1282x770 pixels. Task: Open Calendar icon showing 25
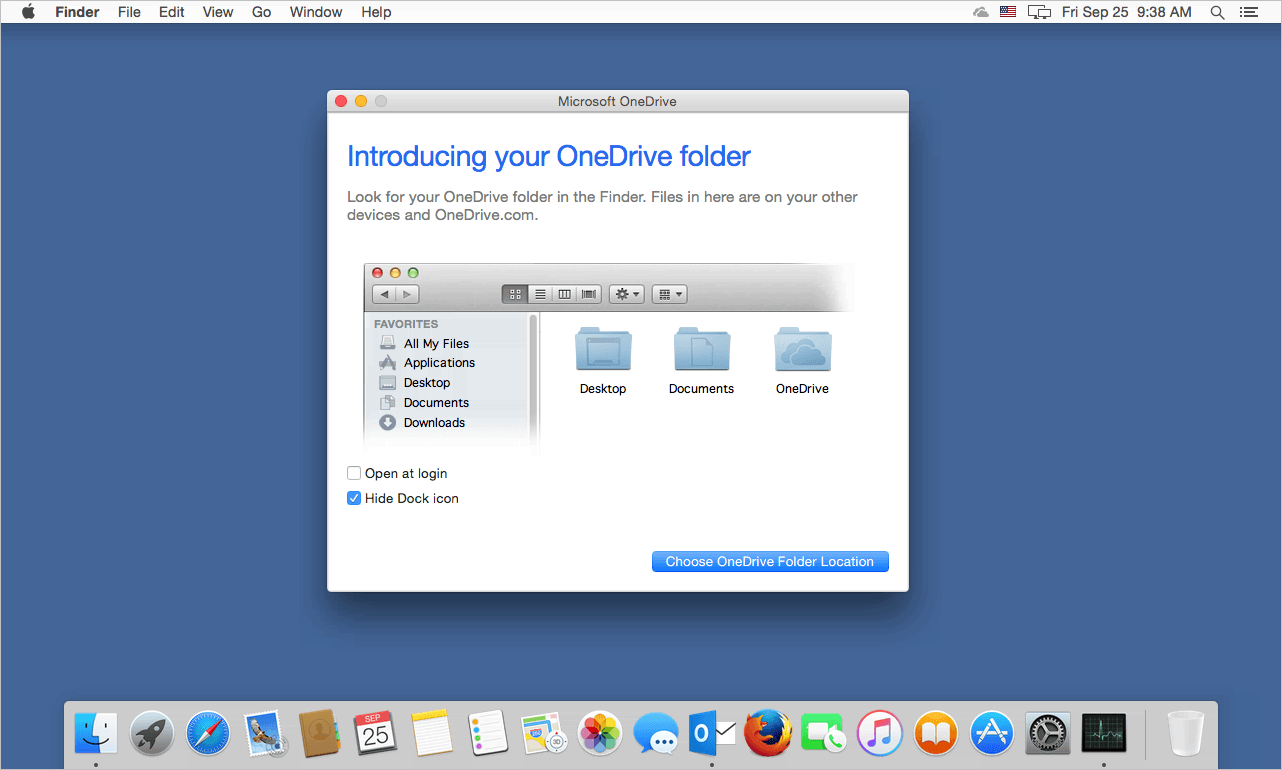pos(376,734)
